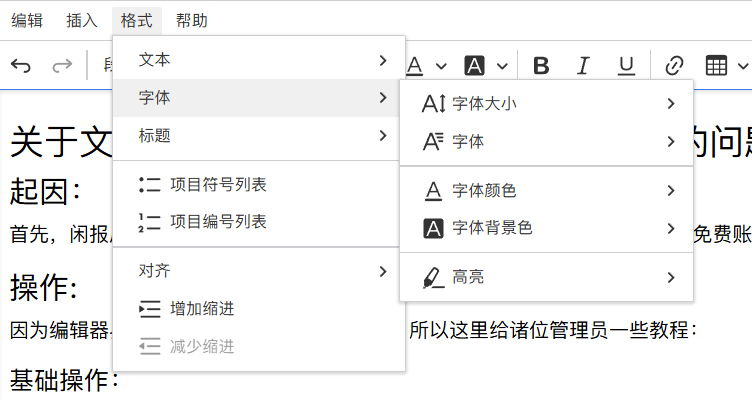Viewport: 752px width, 399px height.
Task: Open font color dropdown arrow in toolbar
Action: pos(441,66)
